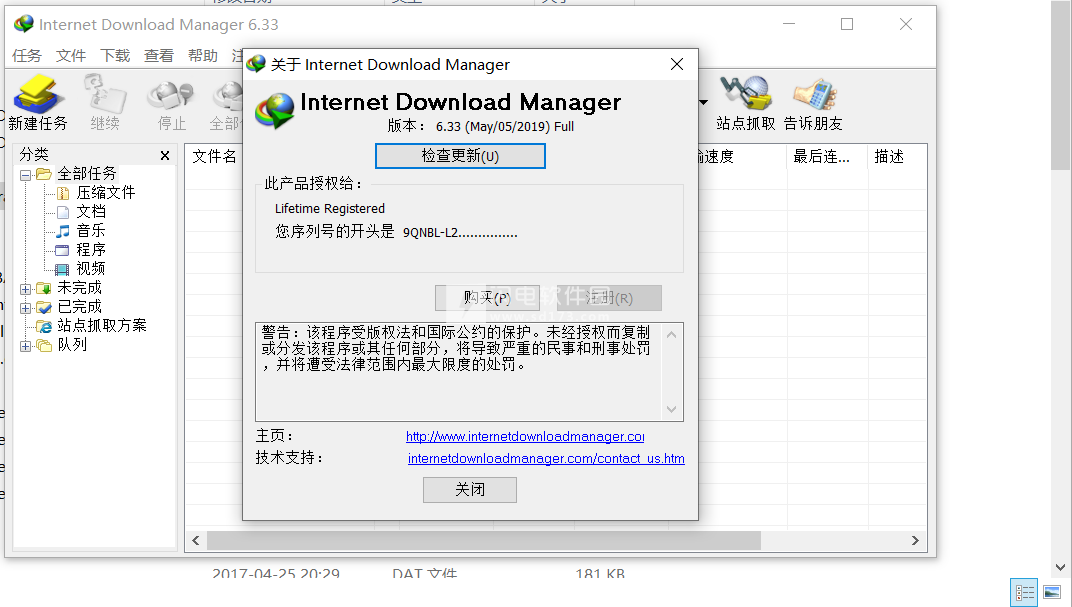Switch background window to details view icon
This screenshot has width=1072, height=607.
click(x=1024, y=592)
